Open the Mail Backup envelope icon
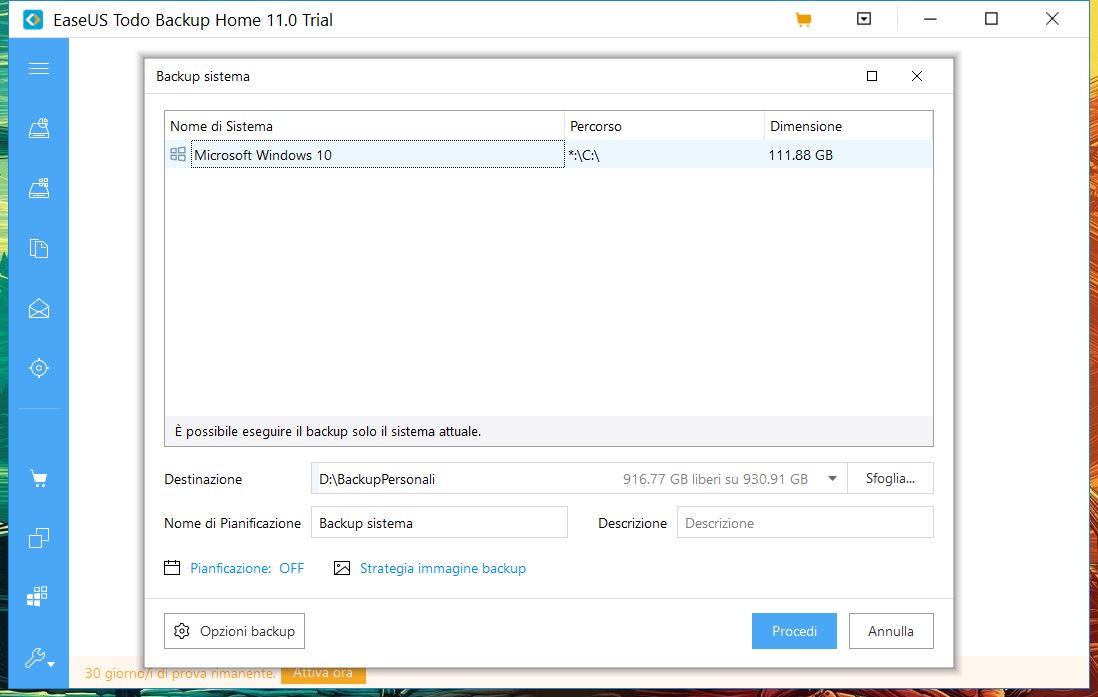The height and width of the screenshot is (697, 1098). click(39, 308)
